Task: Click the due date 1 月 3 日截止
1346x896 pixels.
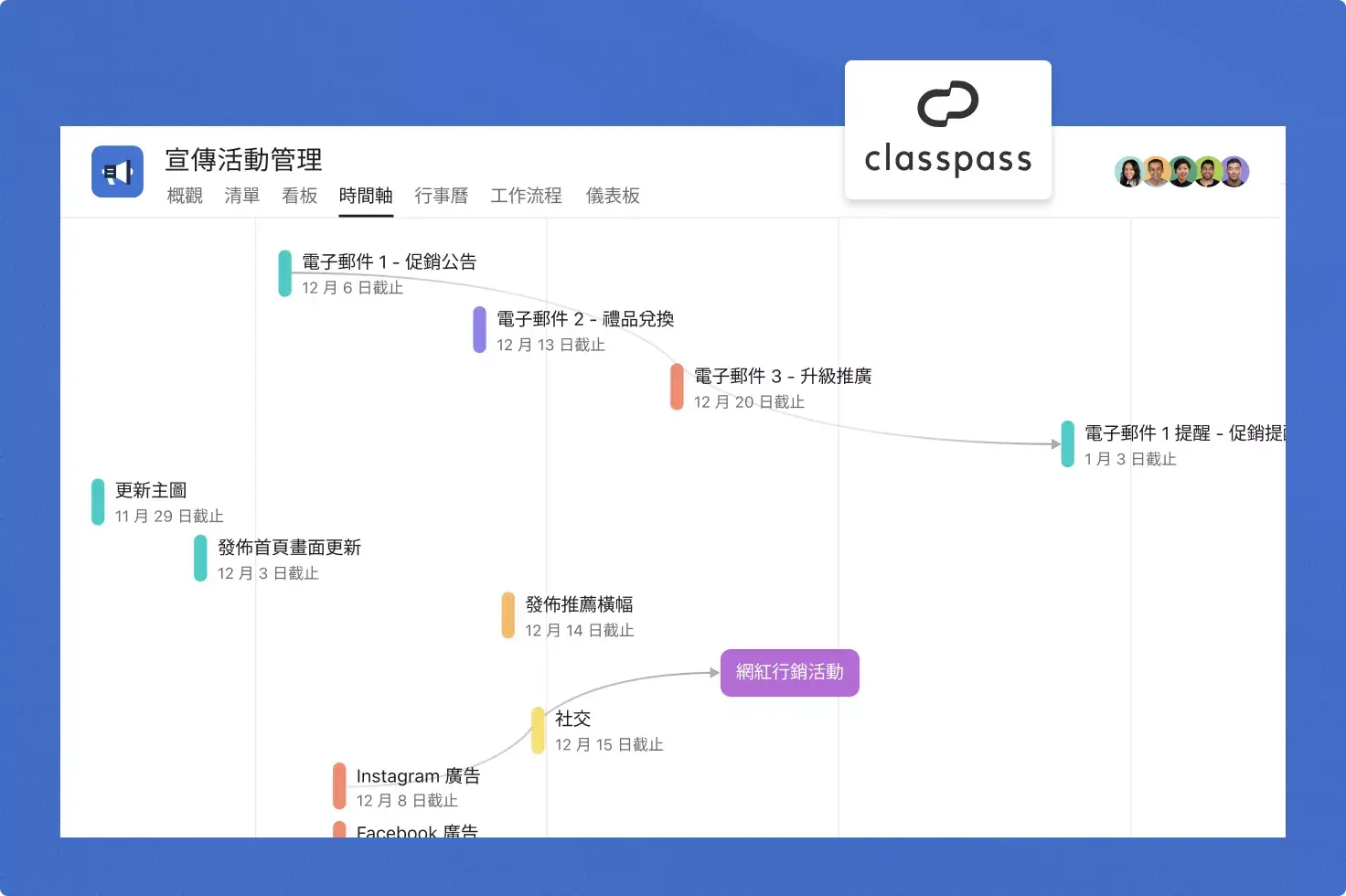Action: click(x=1130, y=459)
